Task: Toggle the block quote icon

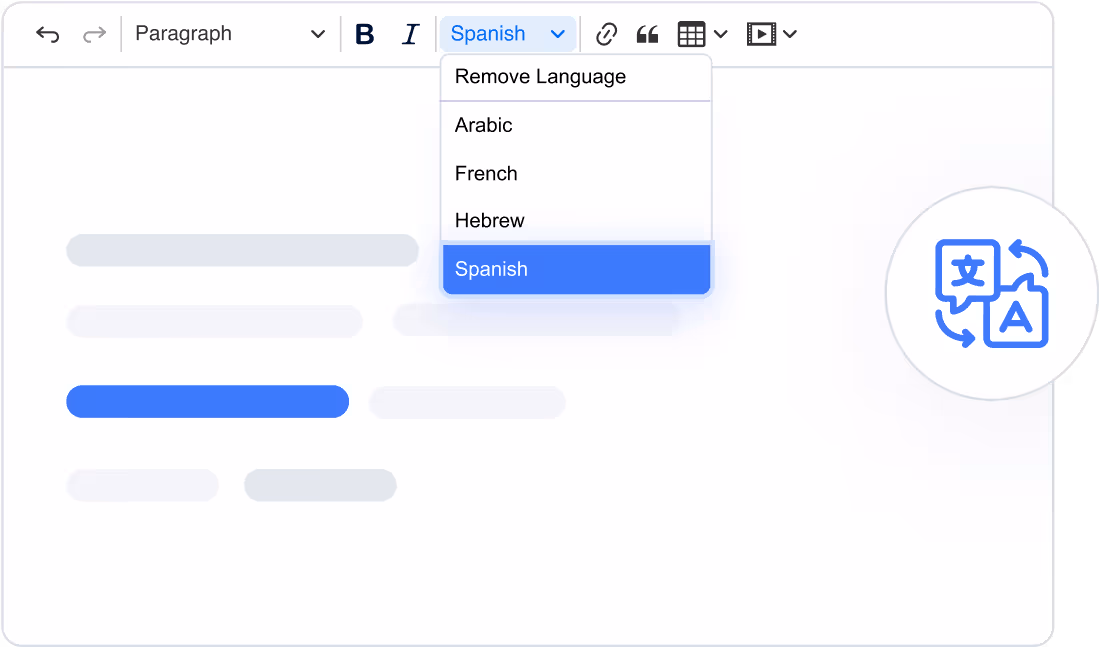Action: [x=648, y=34]
